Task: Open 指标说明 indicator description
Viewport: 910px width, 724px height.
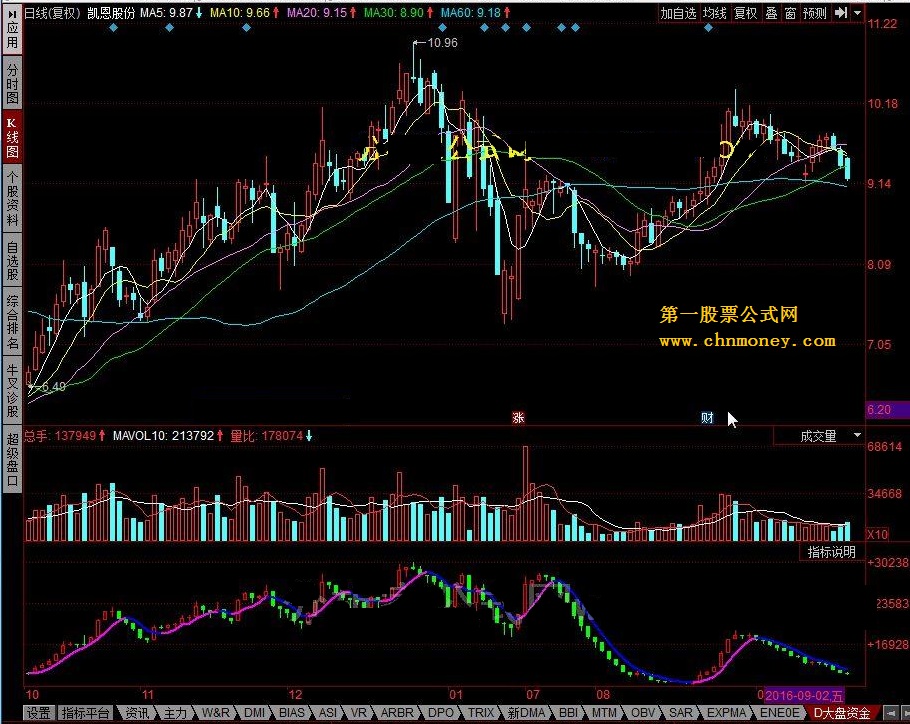Action: point(832,552)
